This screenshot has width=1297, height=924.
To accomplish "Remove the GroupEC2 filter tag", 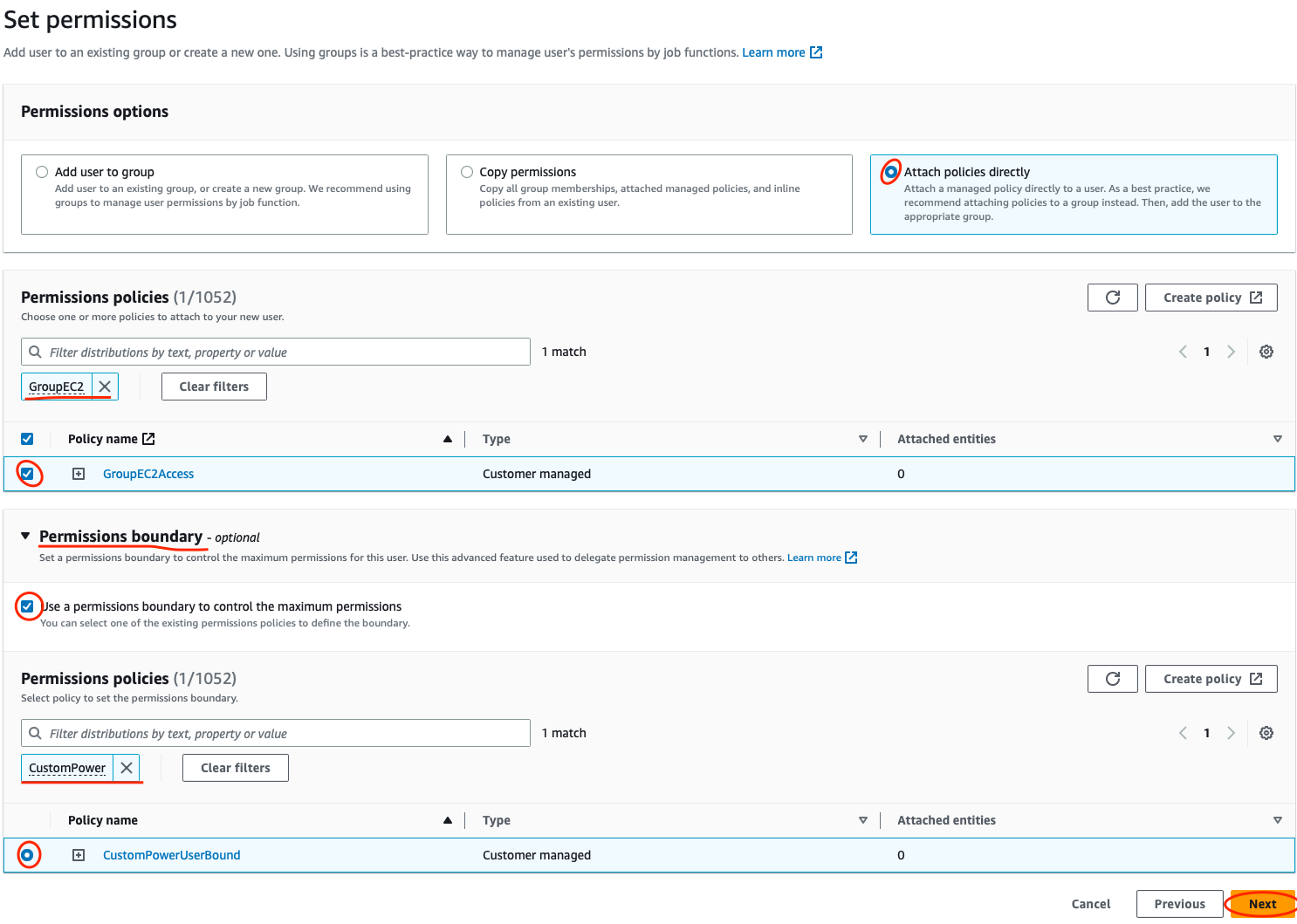I will pyautogui.click(x=105, y=387).
